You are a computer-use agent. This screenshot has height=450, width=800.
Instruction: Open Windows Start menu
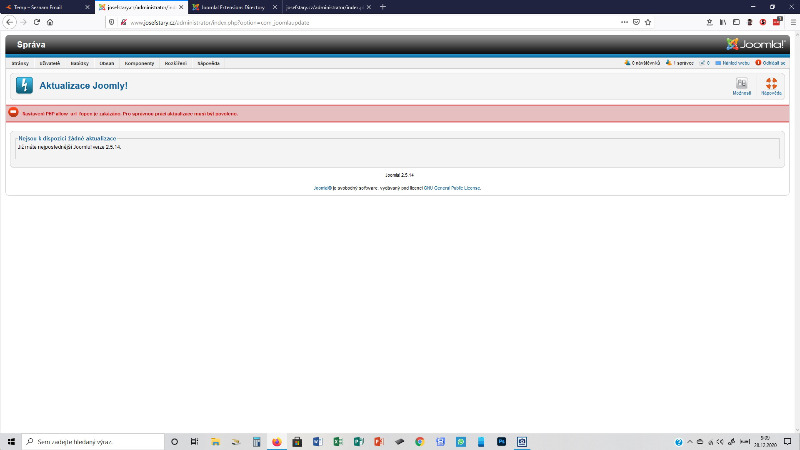11,441
